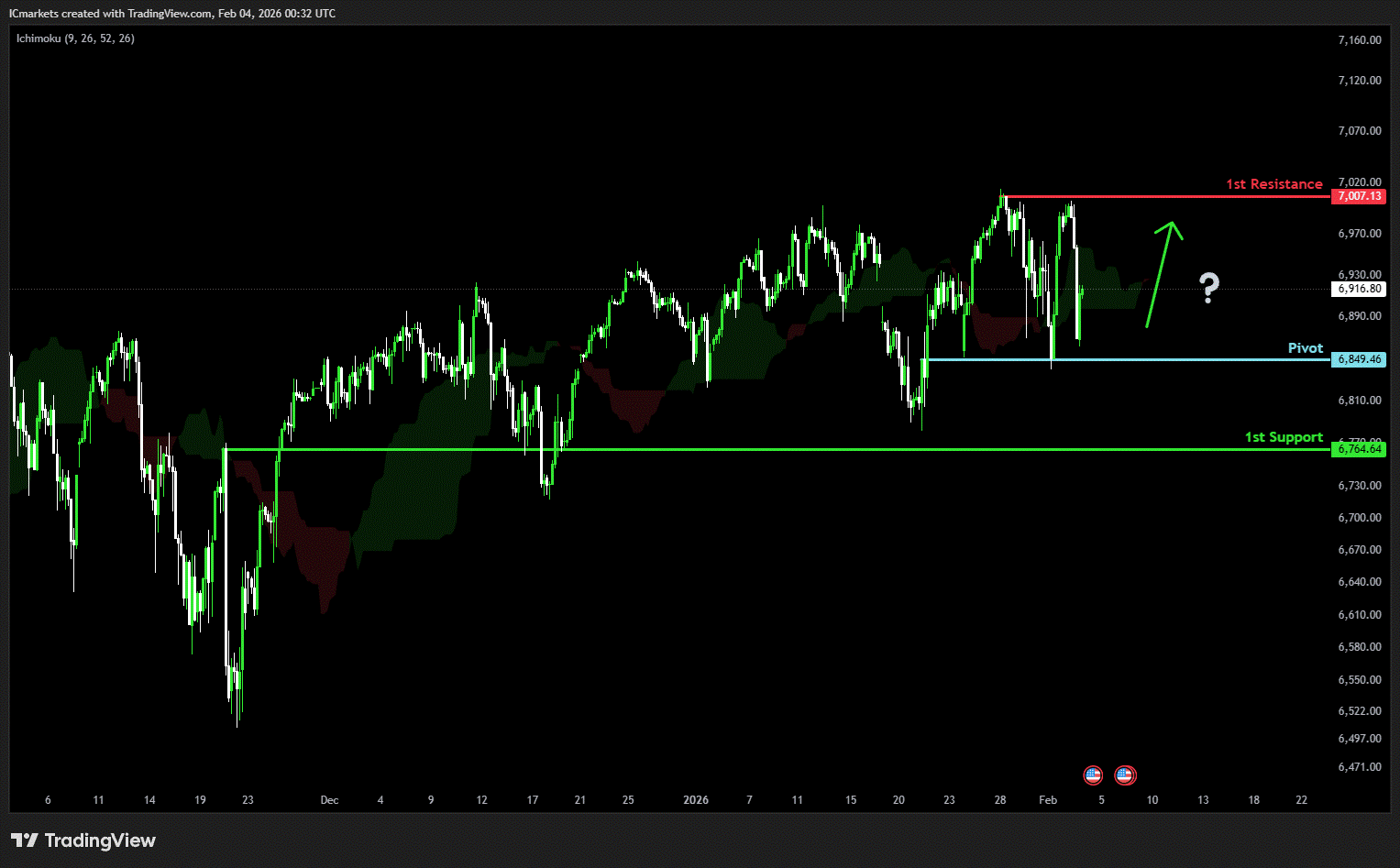Select the Ichimoku (9, 26, 52, 26) indicator label
The height and width of the screenshot is (868, 1400).
click(75, 38)
